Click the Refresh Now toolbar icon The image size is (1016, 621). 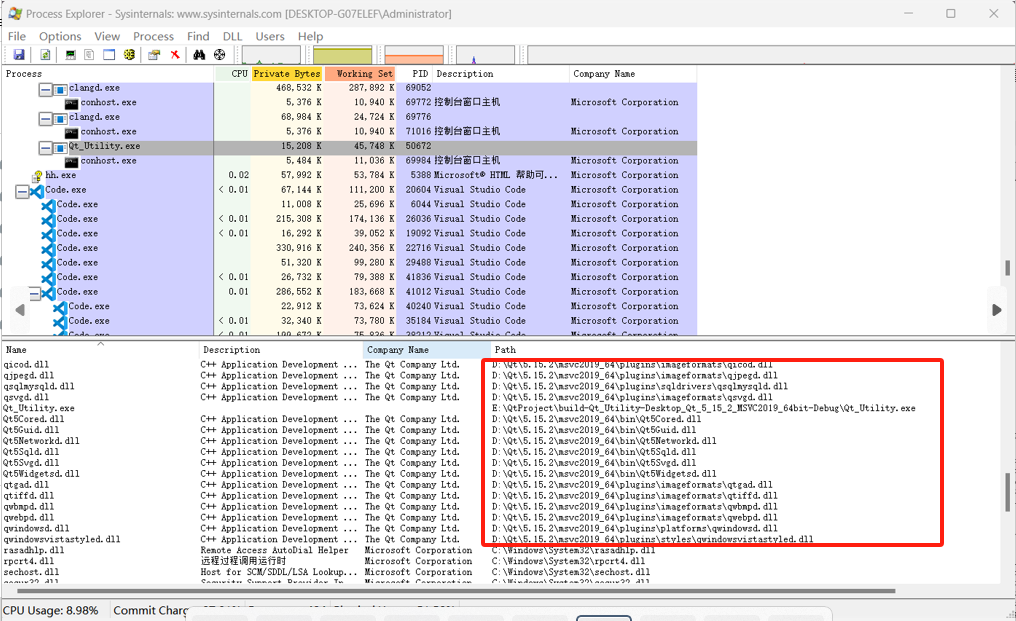pos(45,55)
